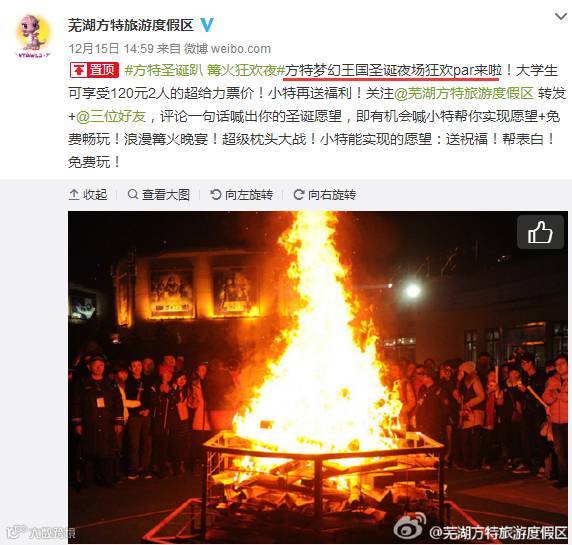
Task: Rotate the photo left with 向左旋转
Action: [241, 195]
